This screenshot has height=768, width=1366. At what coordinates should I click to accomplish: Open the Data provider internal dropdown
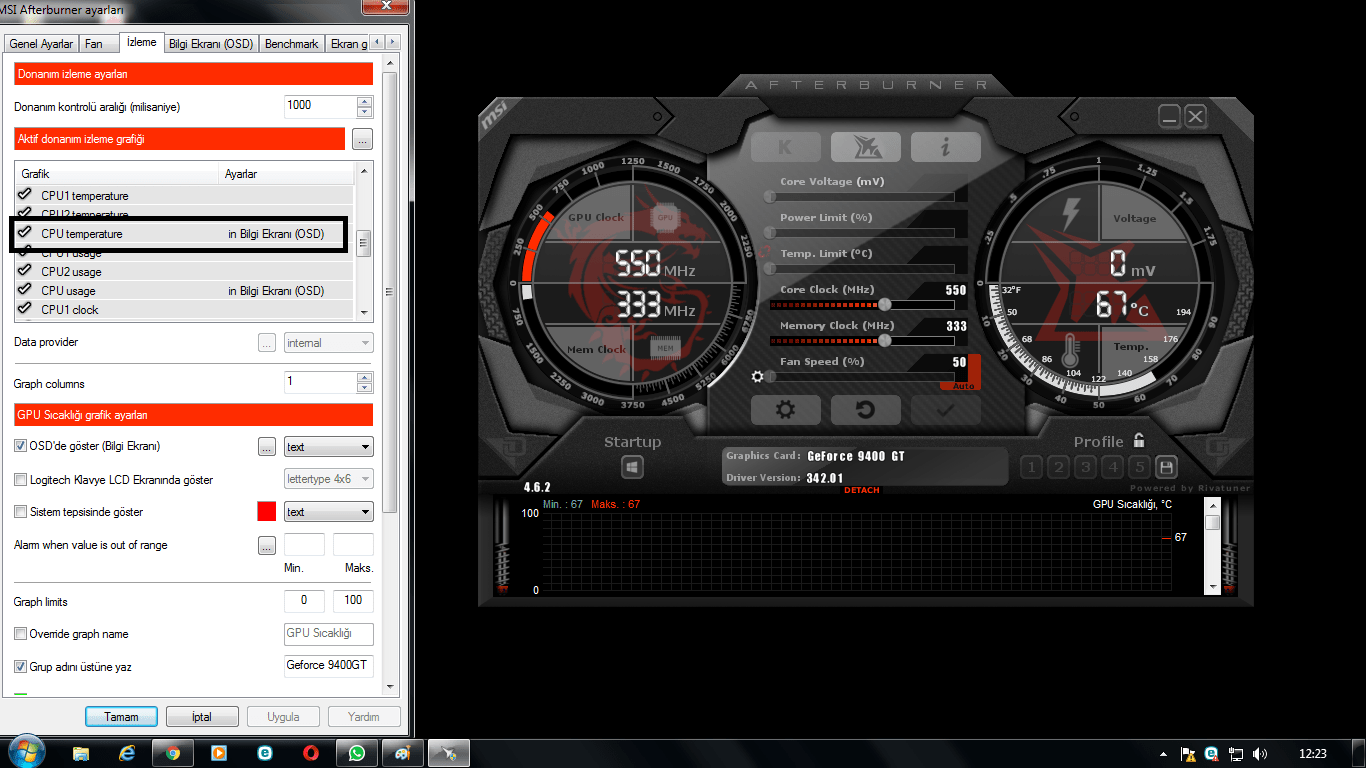[x=329, y=343]
